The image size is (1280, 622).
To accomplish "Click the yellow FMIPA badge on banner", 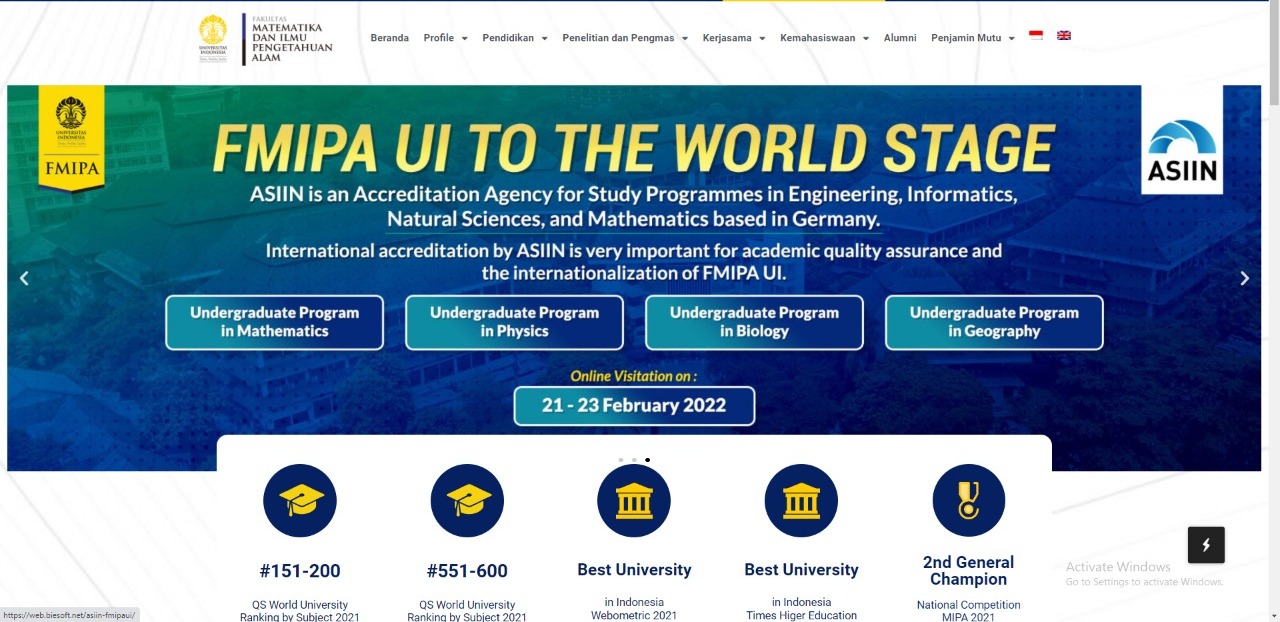I will pos(71,137).
